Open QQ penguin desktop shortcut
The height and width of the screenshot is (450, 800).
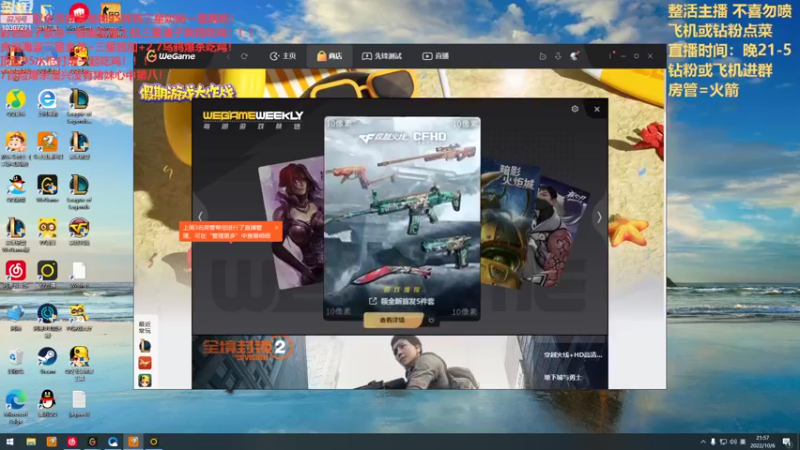(47, 403)
